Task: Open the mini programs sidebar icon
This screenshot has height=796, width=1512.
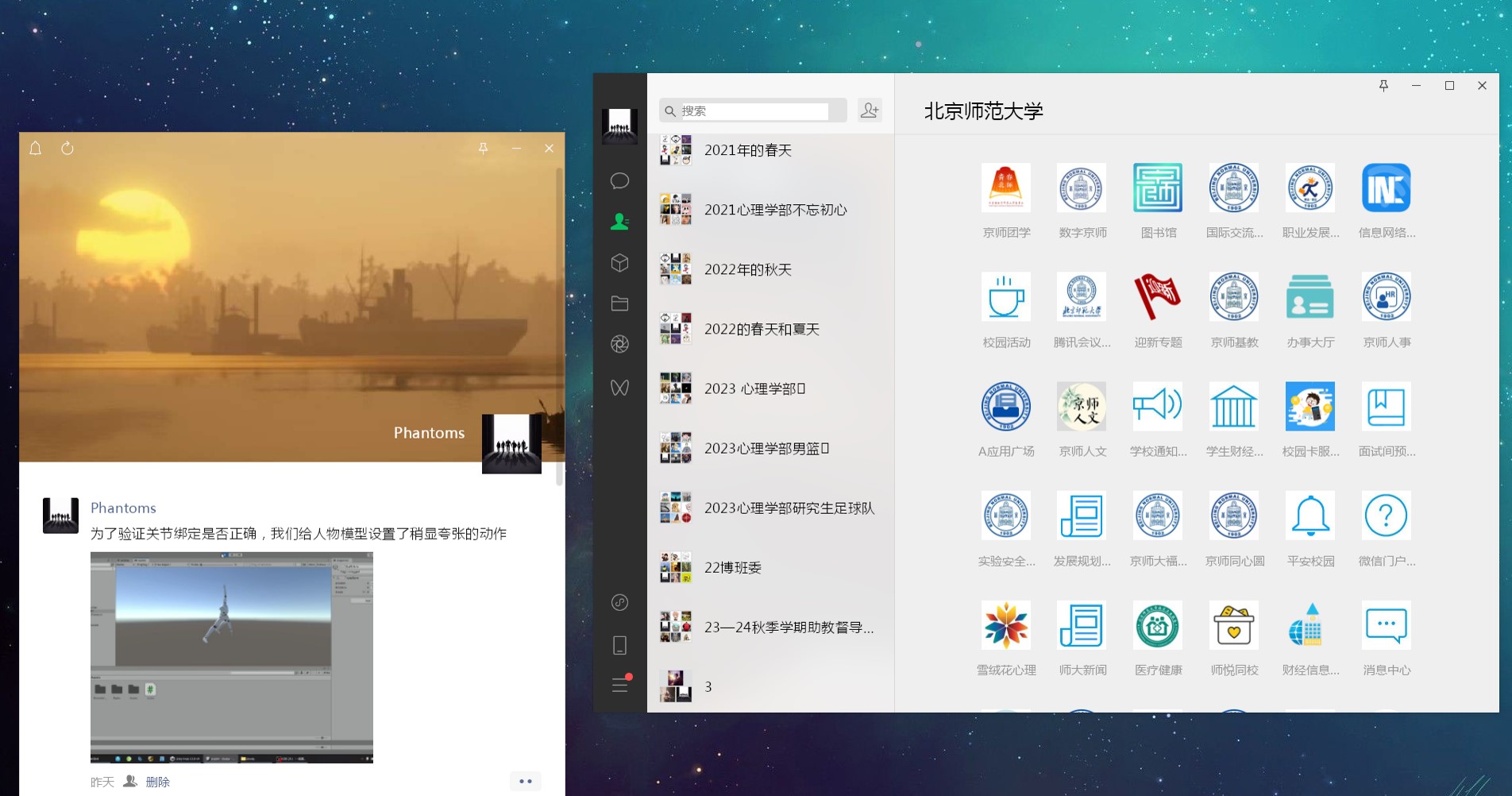Action: click(x=619, y=602)
